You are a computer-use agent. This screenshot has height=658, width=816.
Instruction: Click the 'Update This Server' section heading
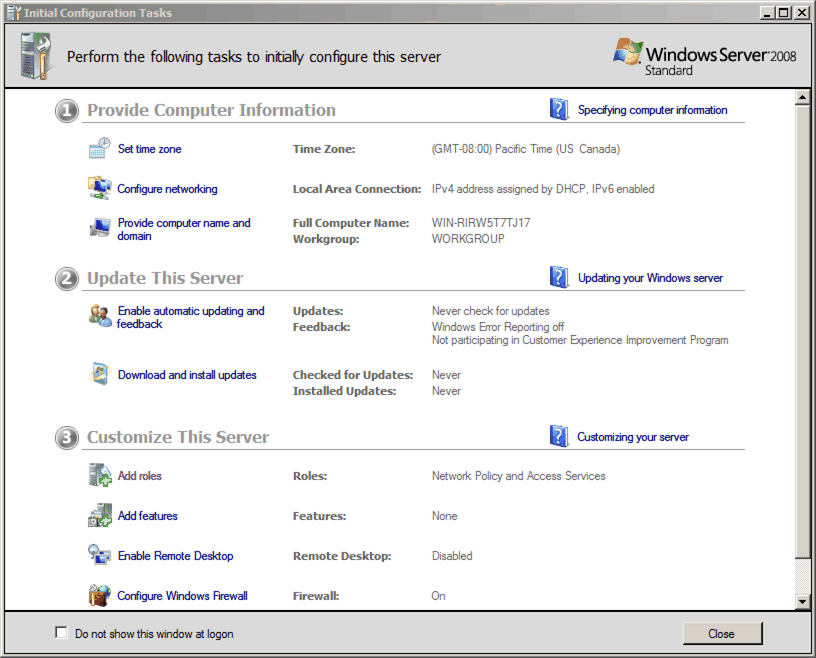pyautogui.click(x=165, y=278)
